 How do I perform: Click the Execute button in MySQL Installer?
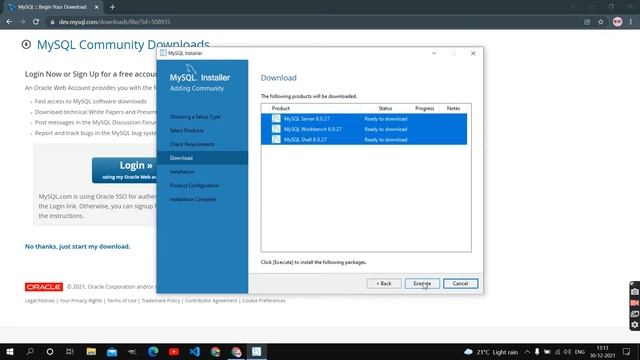click(422, 283)
